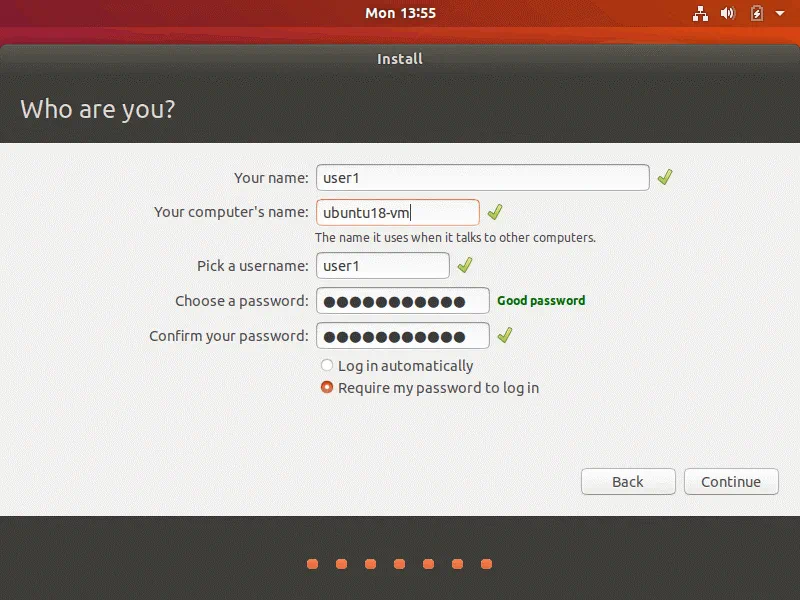Click the Good password label
Image resolution: width=800 pixels, height=600 pixels.
coord(541,300)
